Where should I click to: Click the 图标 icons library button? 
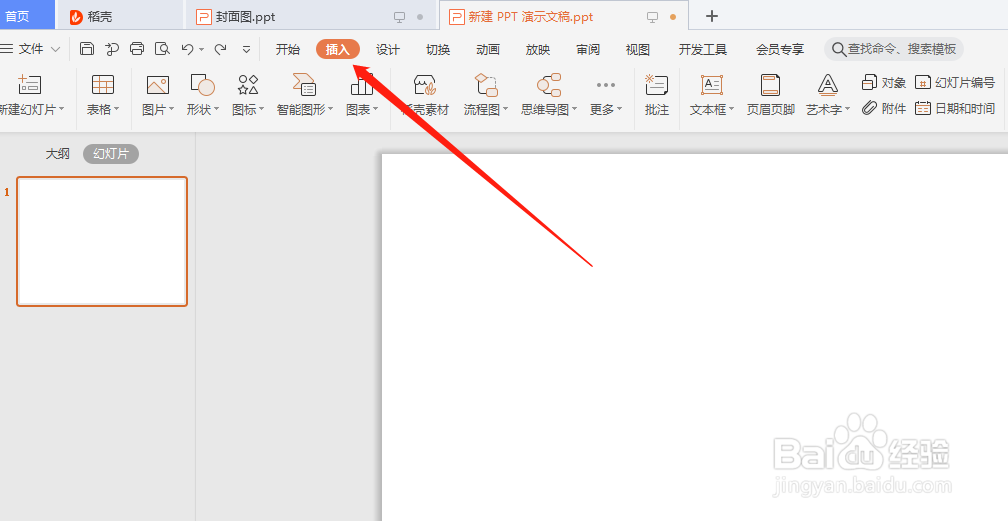pyautogui.click(x=248, y=84)
